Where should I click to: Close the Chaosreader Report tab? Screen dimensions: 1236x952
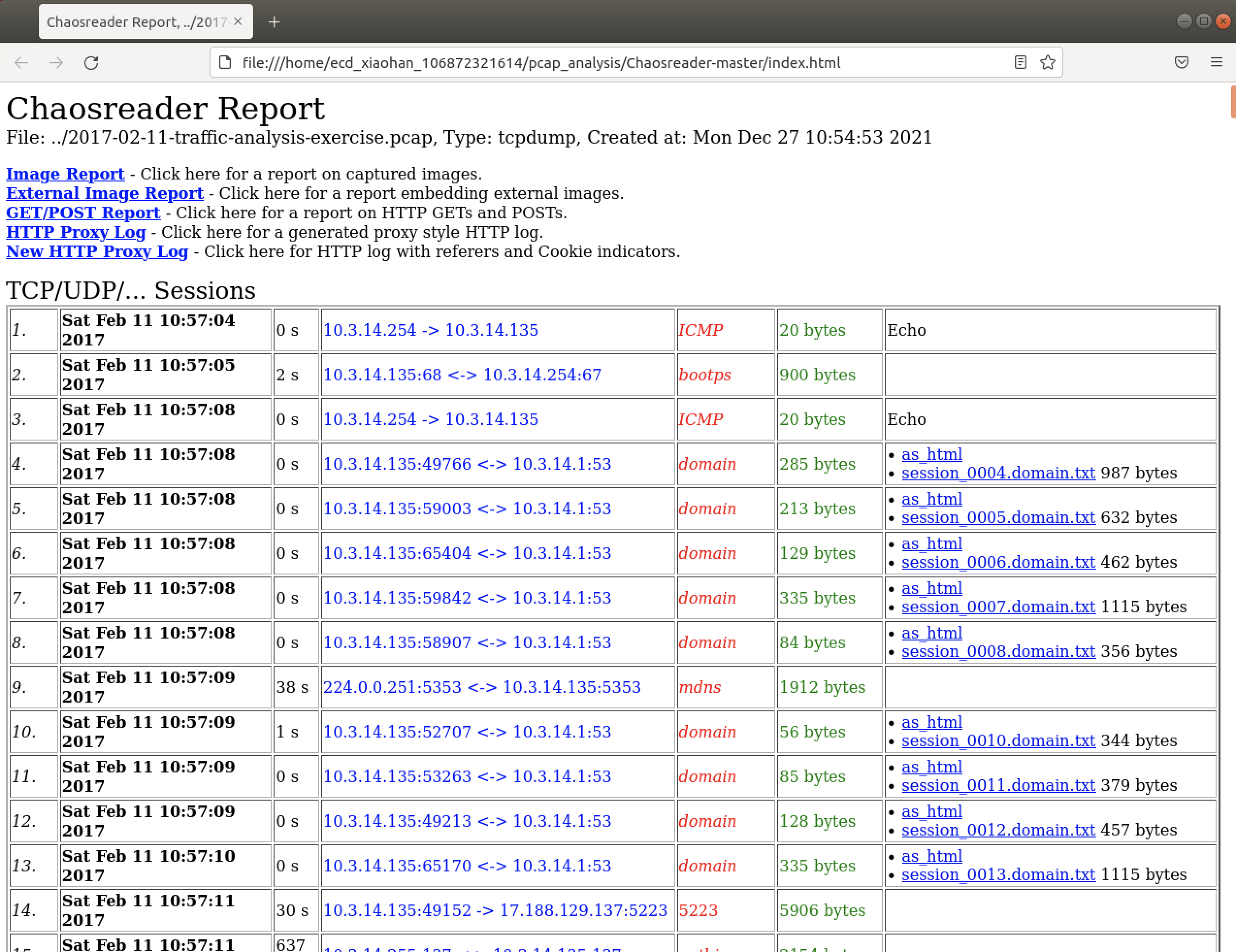tap(238, 21)
